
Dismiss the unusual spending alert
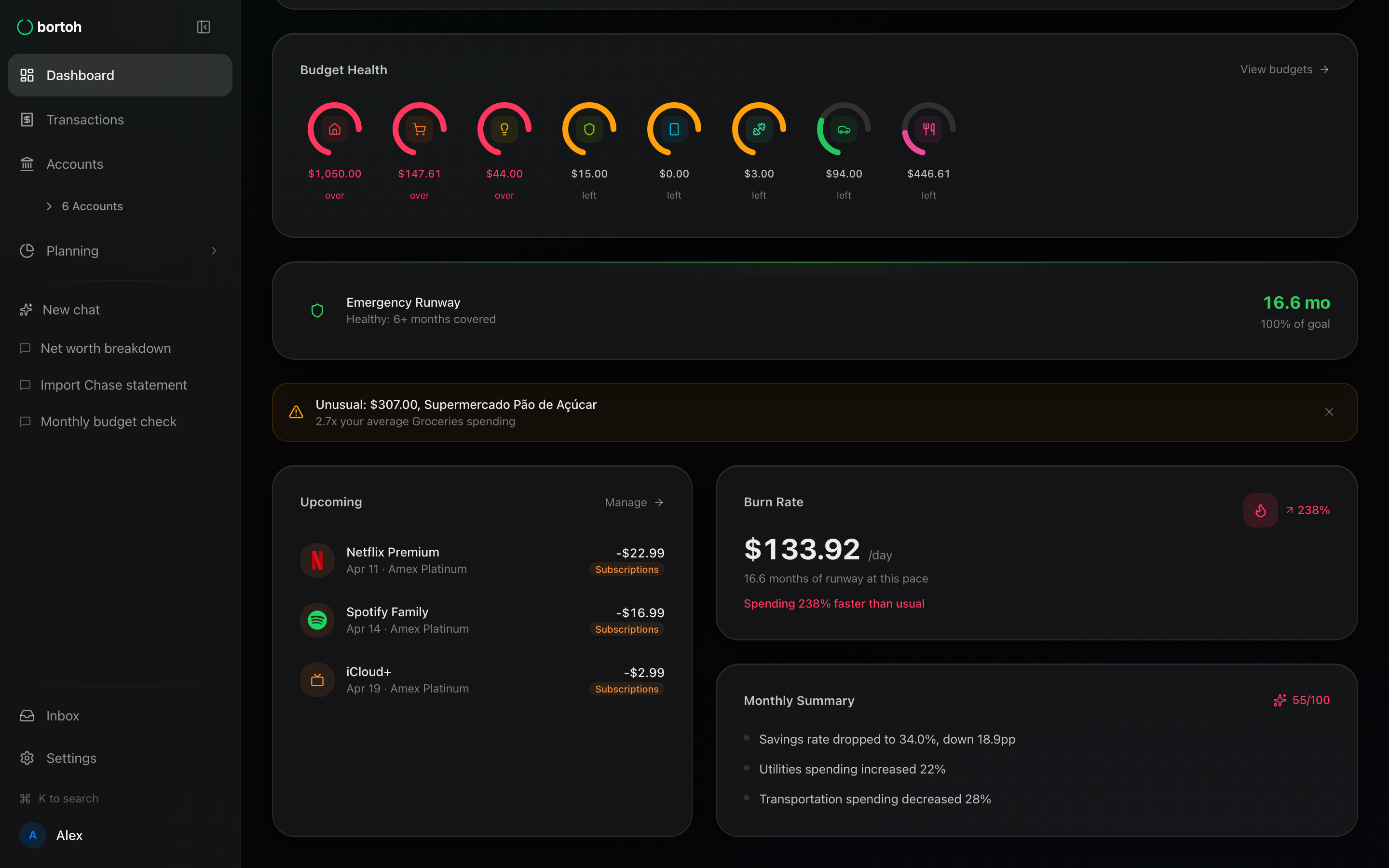click(1329, 412)
